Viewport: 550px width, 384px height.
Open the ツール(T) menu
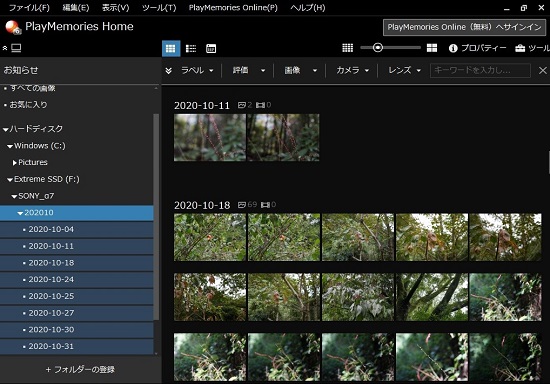point(159,8)
